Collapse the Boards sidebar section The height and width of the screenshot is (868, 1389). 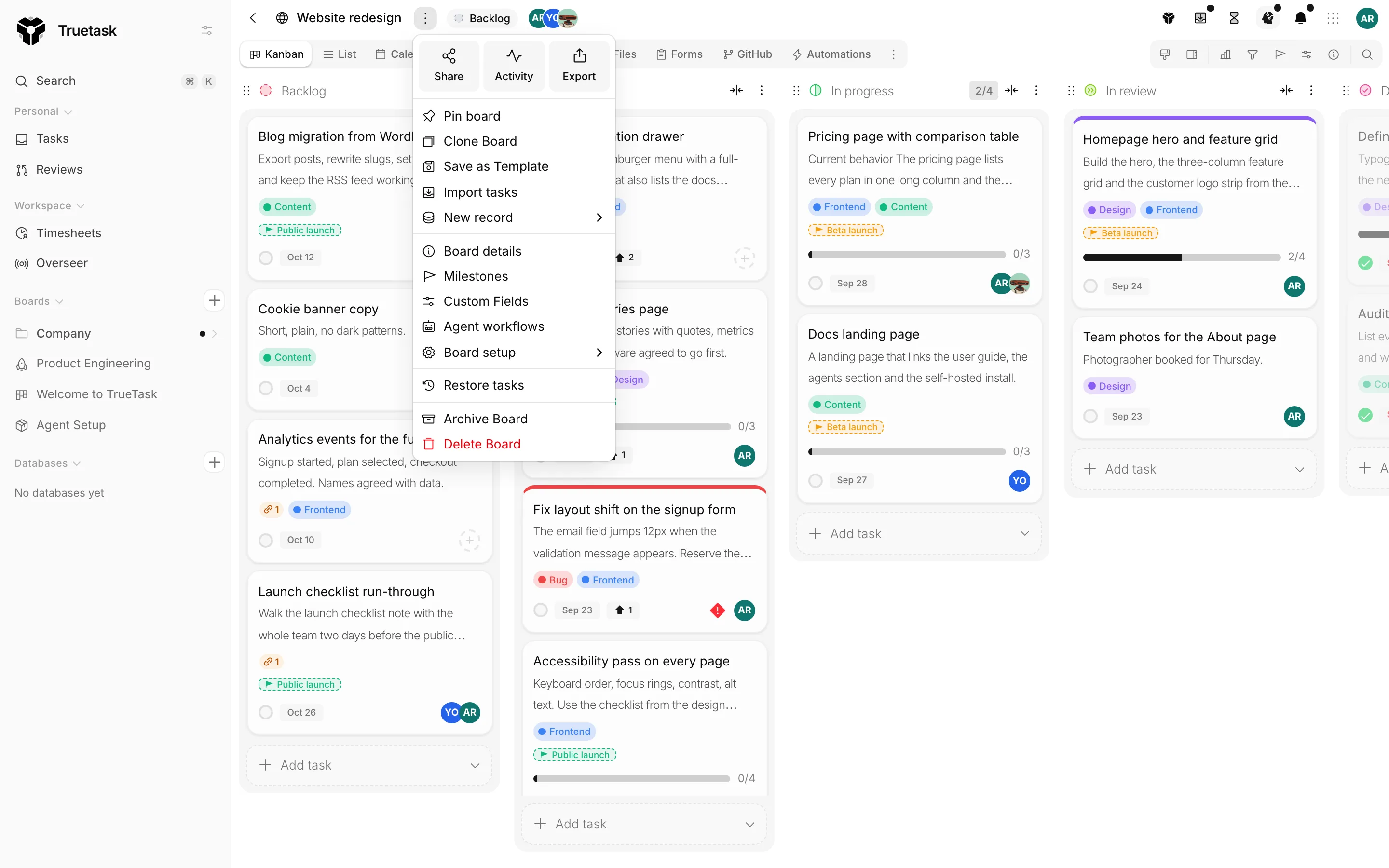pos(39,301)
